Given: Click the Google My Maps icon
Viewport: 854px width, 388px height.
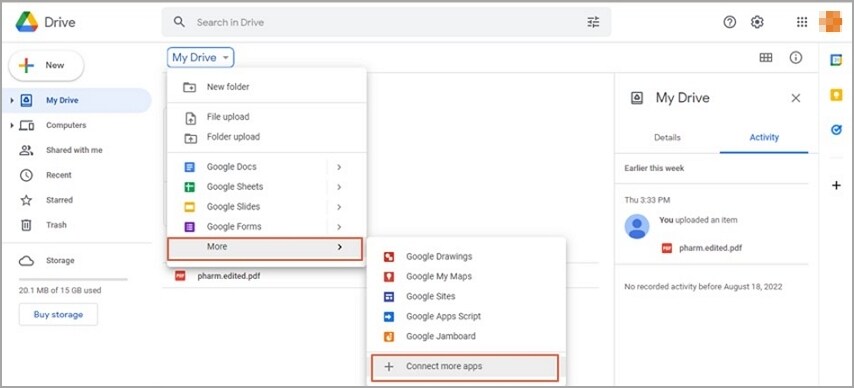Looking at the screenshot, I should click(389, 277).
